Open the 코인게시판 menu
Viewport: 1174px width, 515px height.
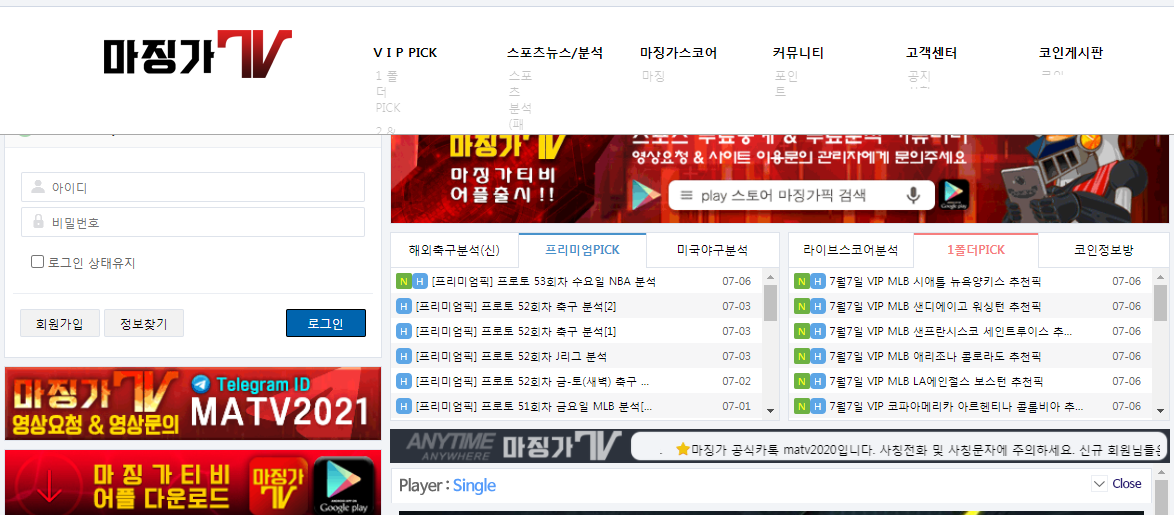tap(1071, 53)
